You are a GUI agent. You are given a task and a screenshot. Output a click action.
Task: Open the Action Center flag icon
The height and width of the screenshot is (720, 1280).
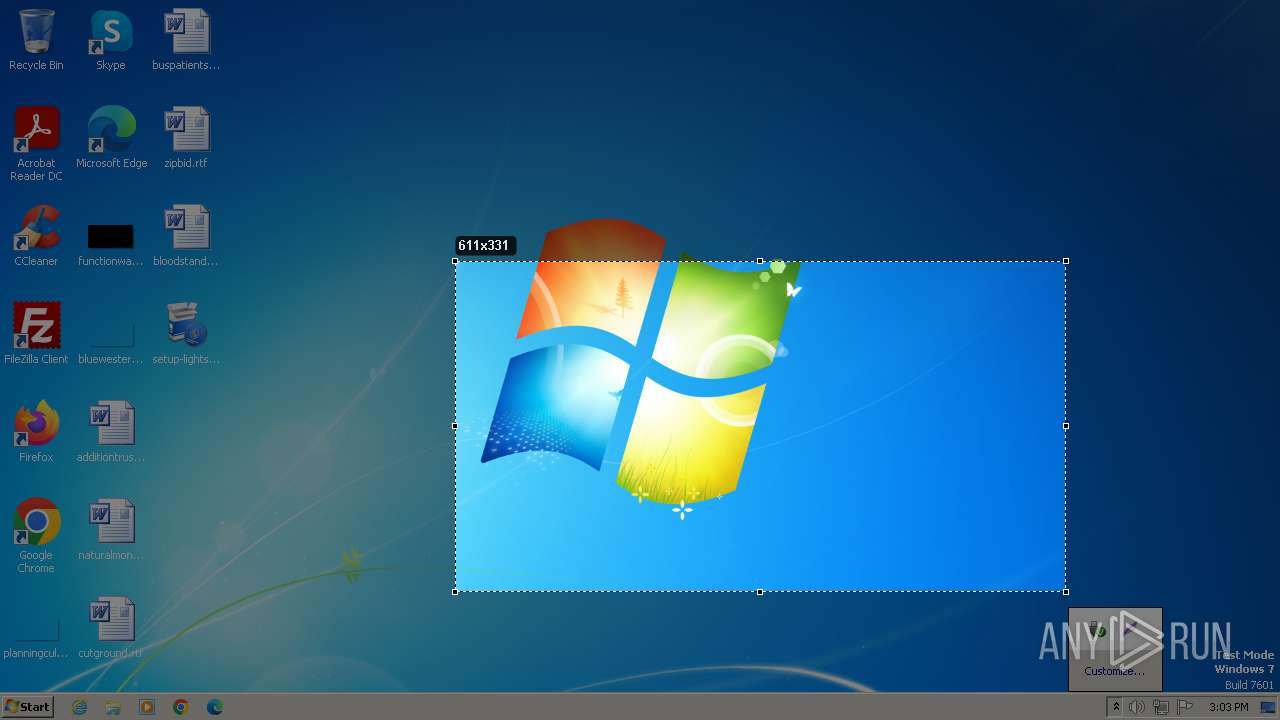(x=1185, y=707)
